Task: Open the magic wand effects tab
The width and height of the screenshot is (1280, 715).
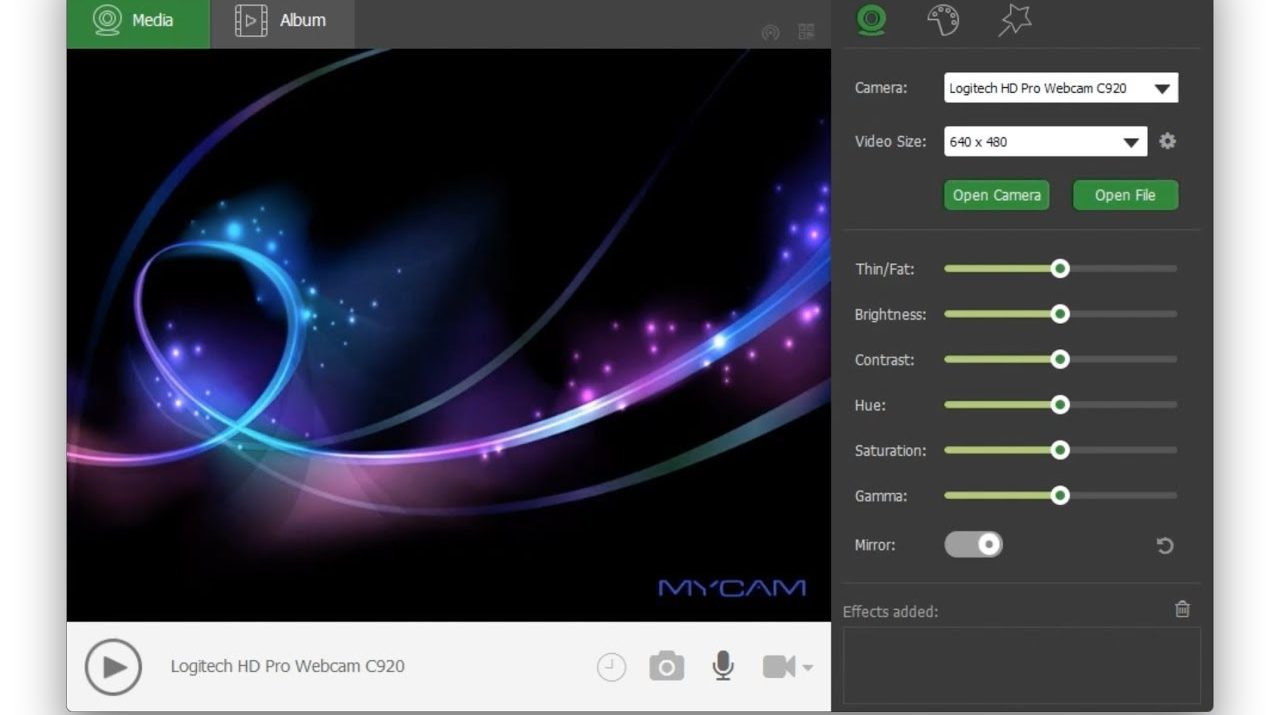Action: coord(1015,20)
